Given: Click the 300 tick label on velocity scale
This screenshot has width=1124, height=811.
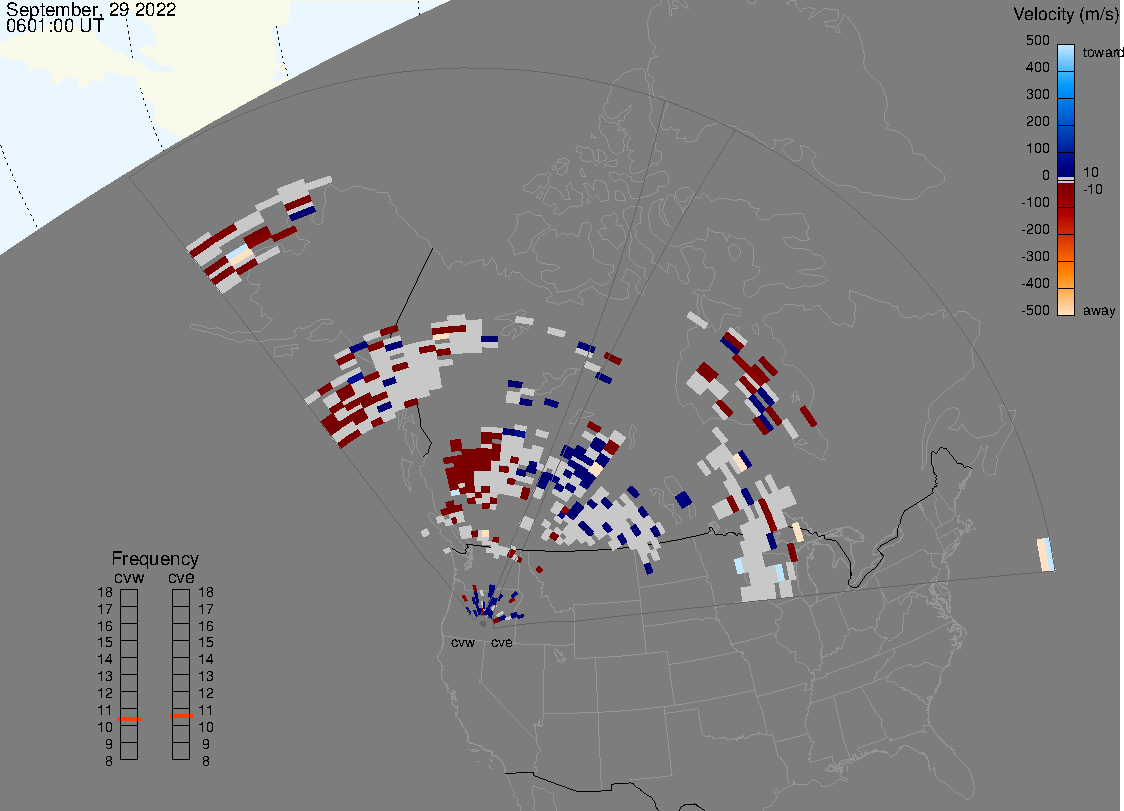Looking at the screenshot, I should pyautogui.click(x=1037, y=94).
